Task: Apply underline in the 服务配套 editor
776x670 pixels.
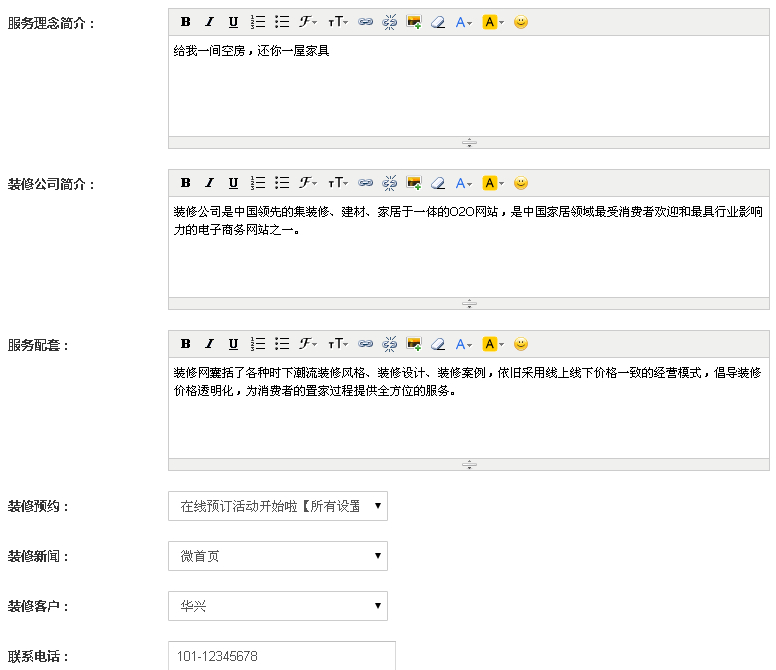Action: (x=233, y=344)
